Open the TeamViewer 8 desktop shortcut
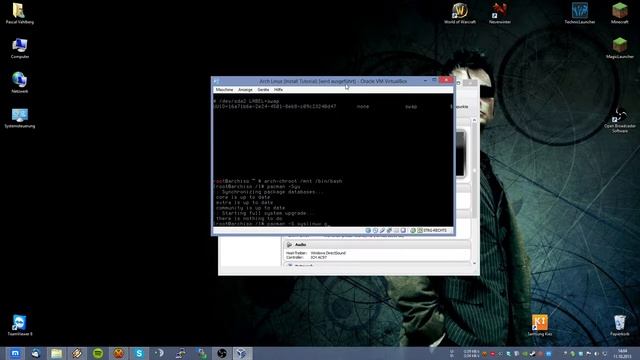 [x=20, y=325]
